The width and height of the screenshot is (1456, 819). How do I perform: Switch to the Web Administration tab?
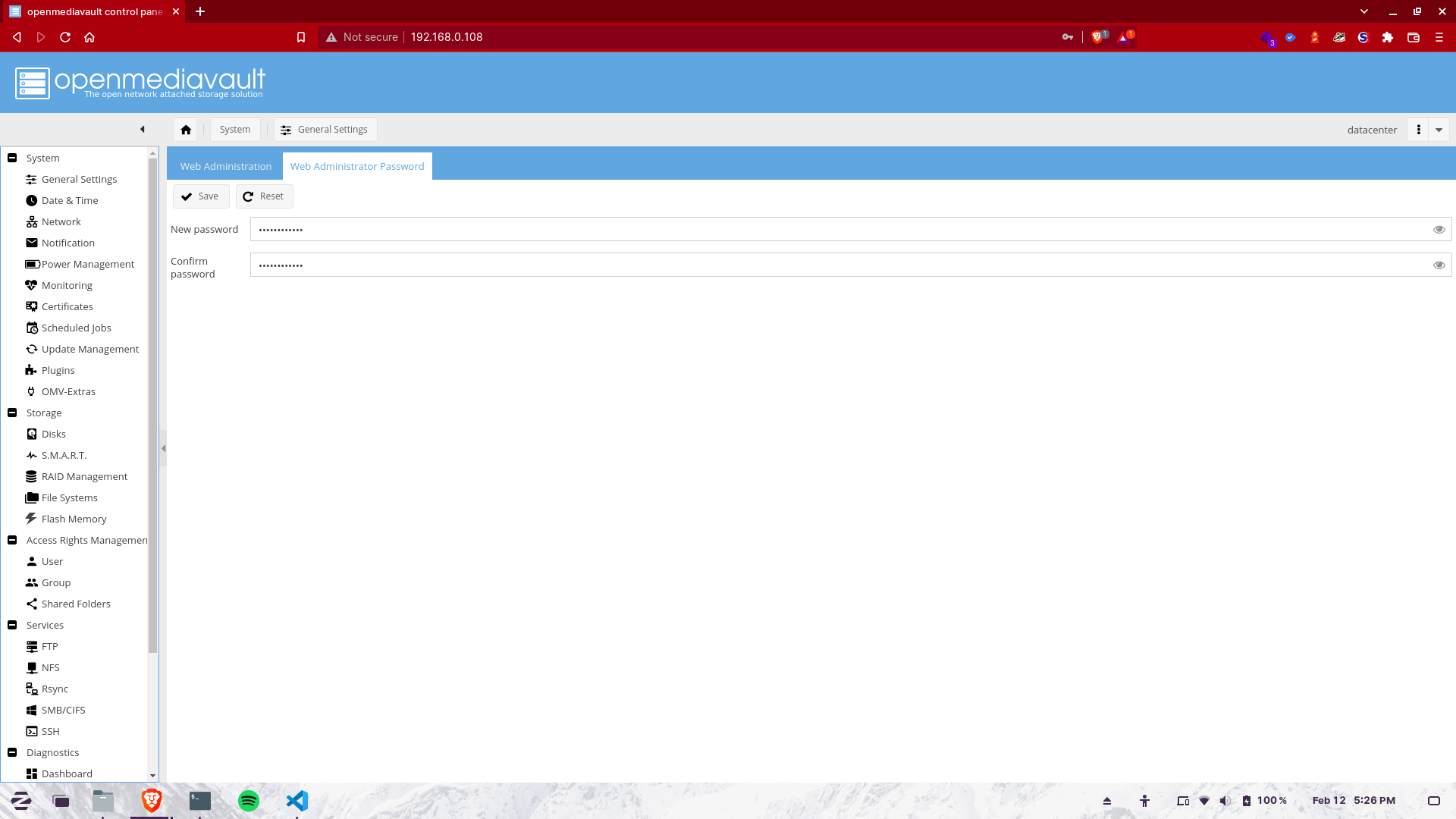click(x=226, y=166)
